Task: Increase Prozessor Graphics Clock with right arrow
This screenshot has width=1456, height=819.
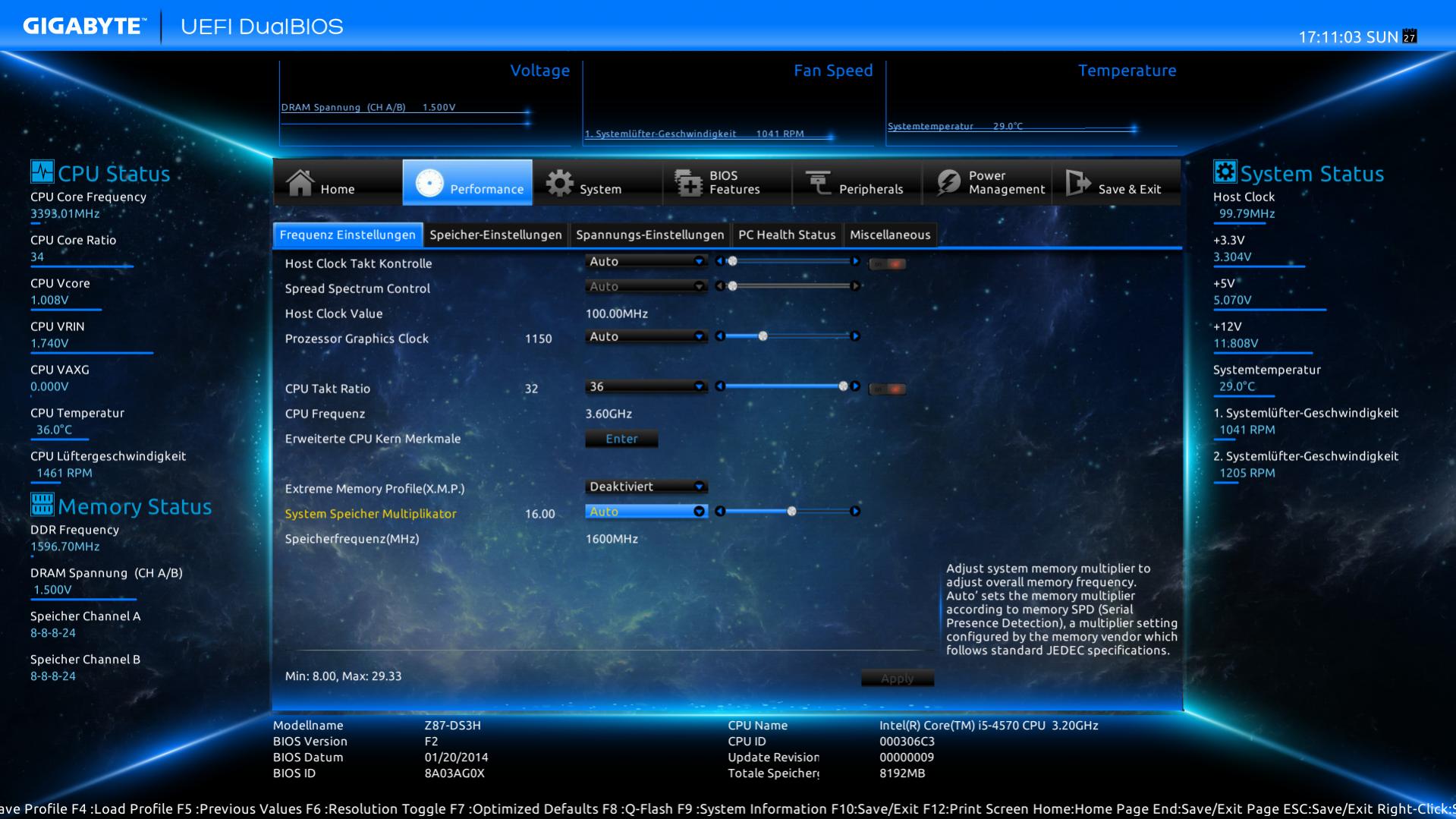Action: 855,336
